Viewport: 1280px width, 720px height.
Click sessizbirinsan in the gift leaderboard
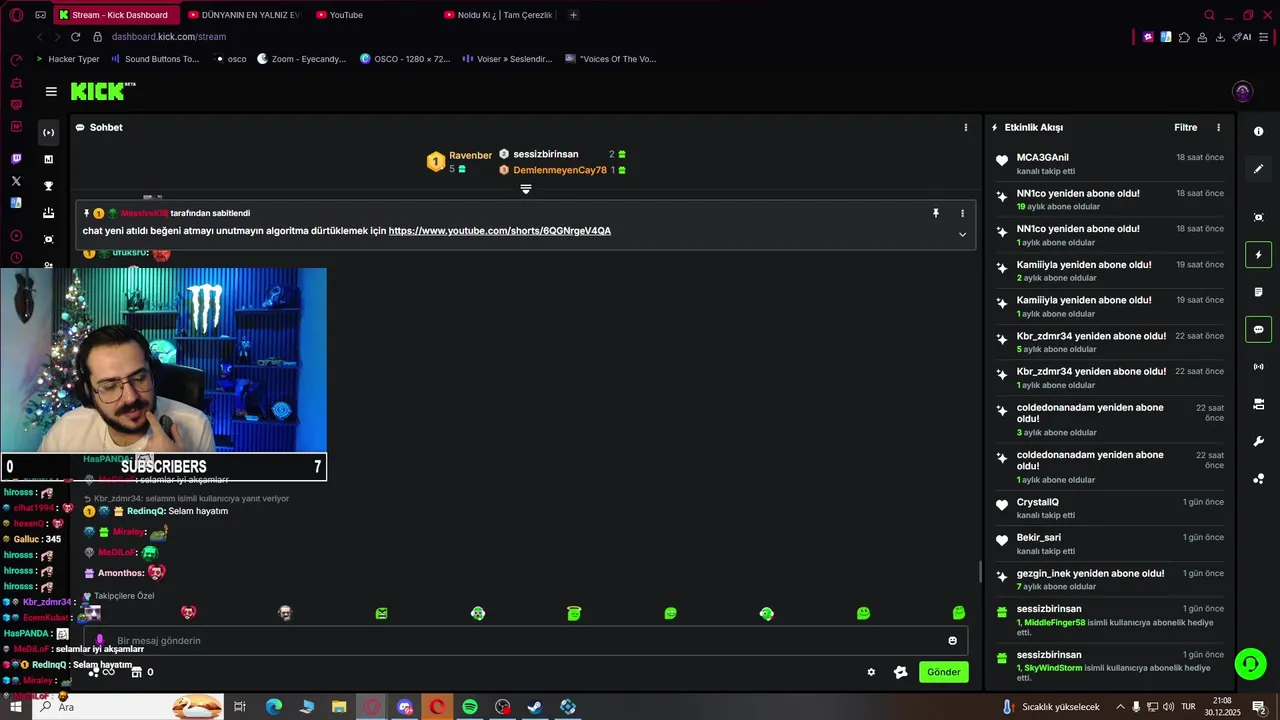point(545,154)
